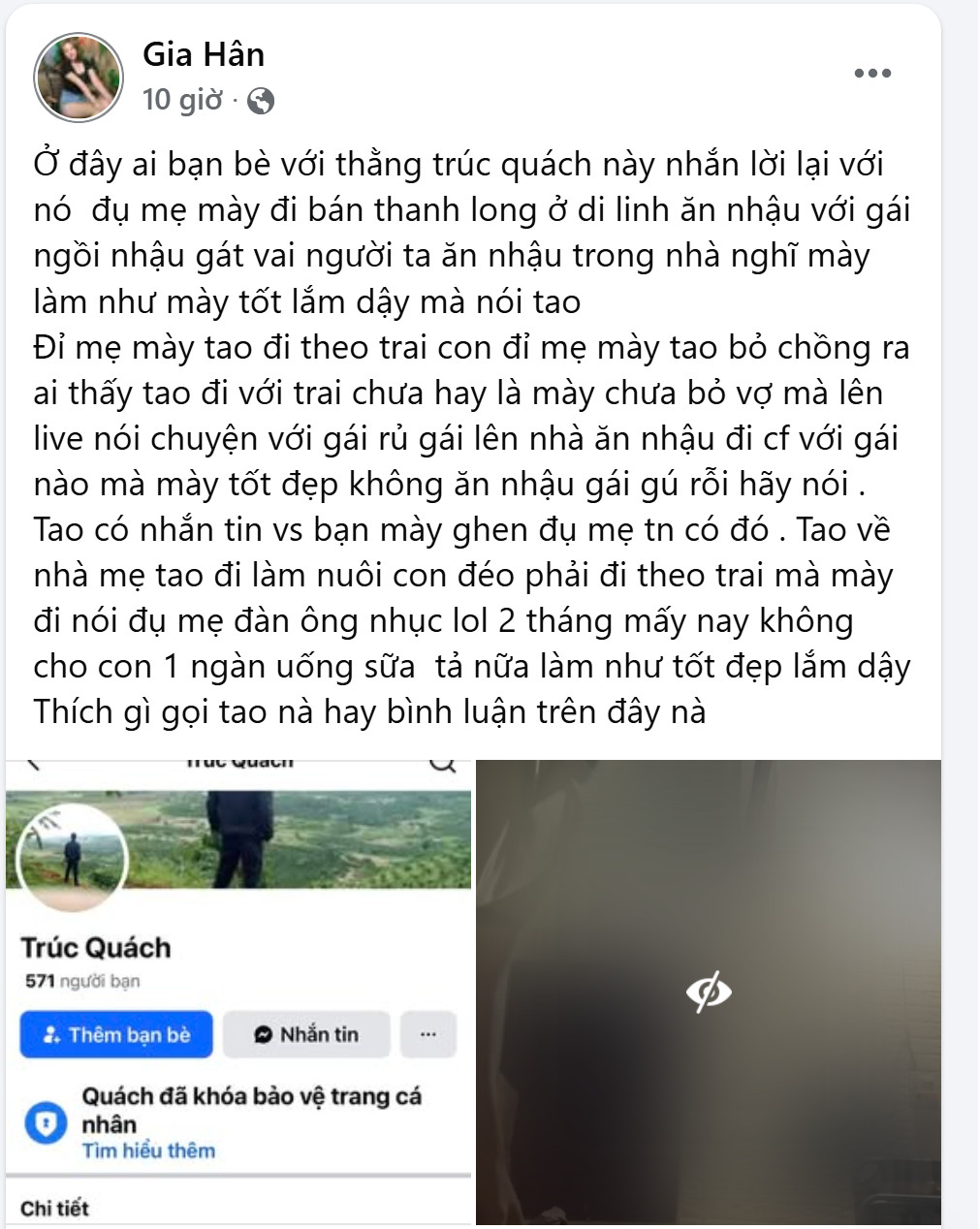The image size is (980, 1229).
Task: Open the ellipsis button beside Nhắn tin
Action: click(427, 1034)
